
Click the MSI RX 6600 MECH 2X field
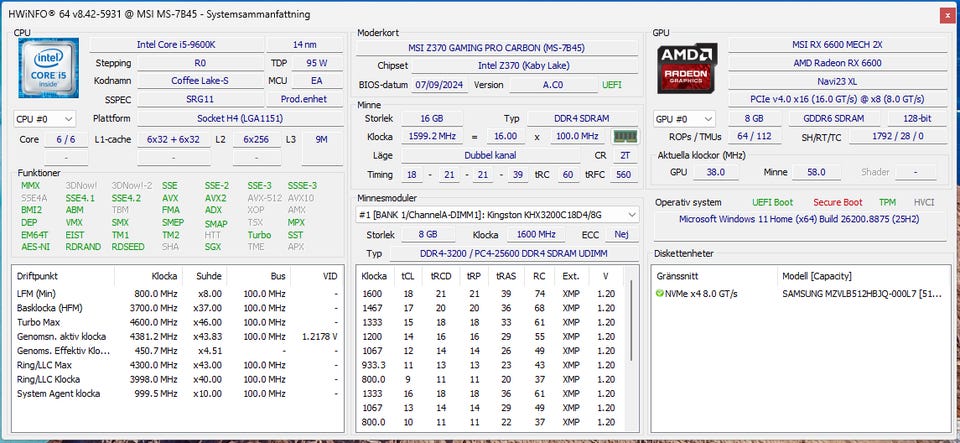point(836,45)
